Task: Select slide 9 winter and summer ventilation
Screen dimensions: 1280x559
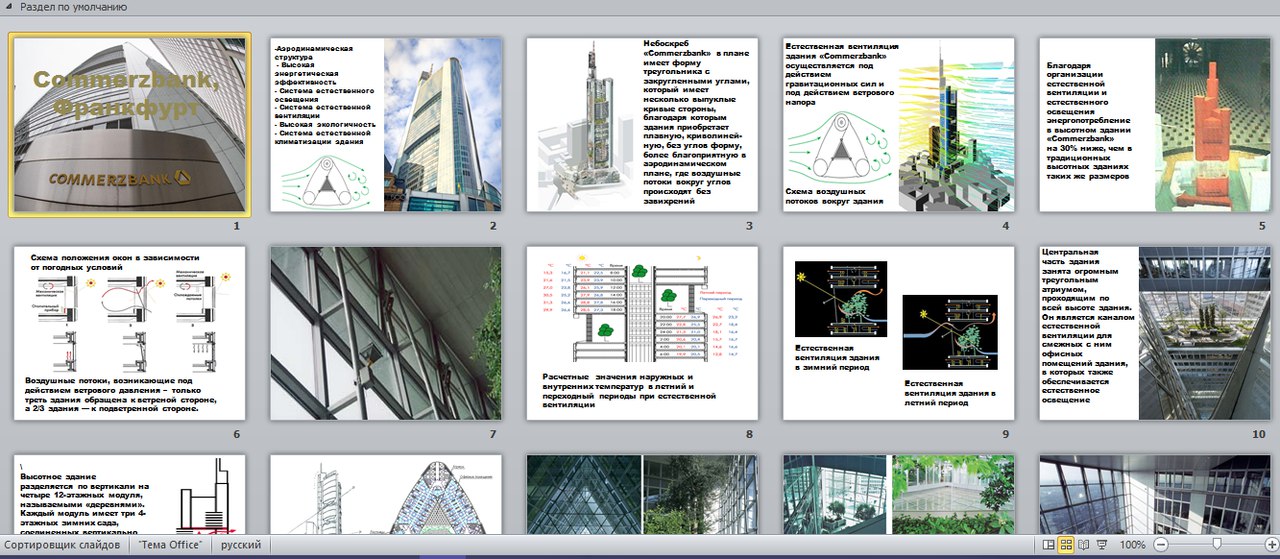Action: tap(898, 333)
